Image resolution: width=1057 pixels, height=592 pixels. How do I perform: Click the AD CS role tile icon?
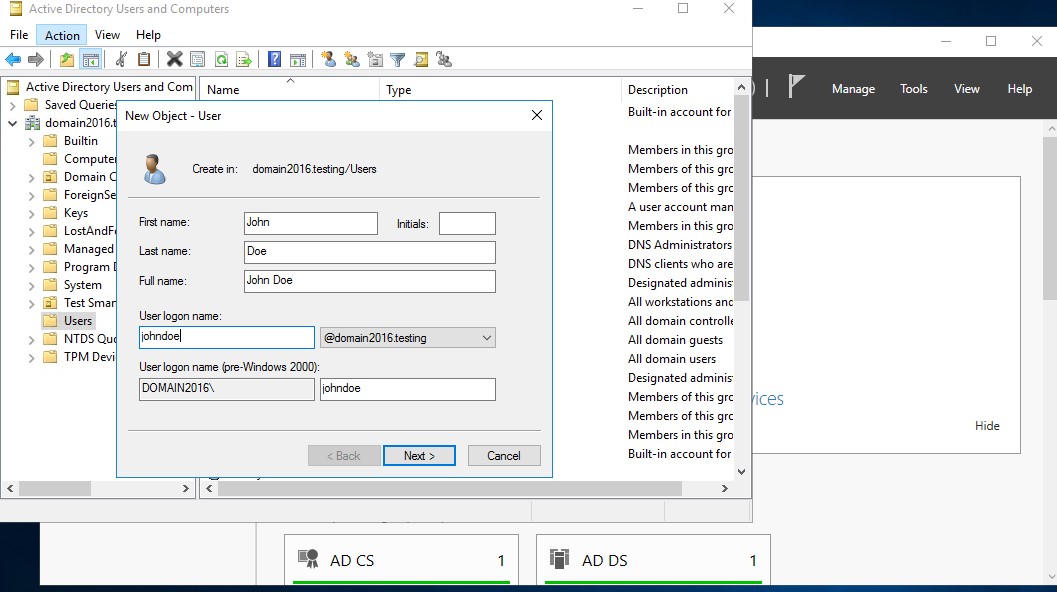pyautogui.click(x=309, y=559)
